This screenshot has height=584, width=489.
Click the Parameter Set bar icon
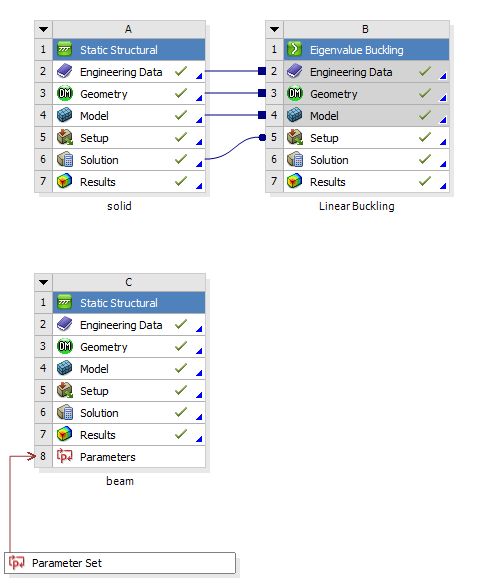(x=17, y=562)
